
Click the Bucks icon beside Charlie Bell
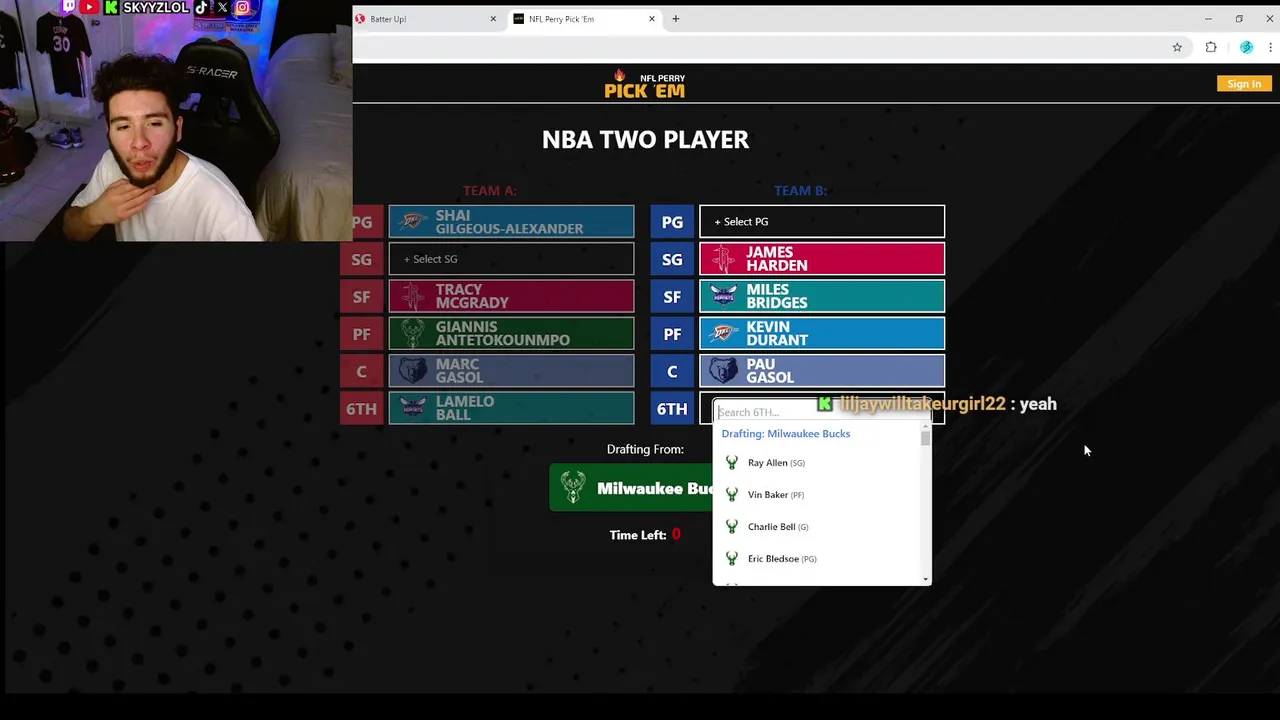pos(732,527)
